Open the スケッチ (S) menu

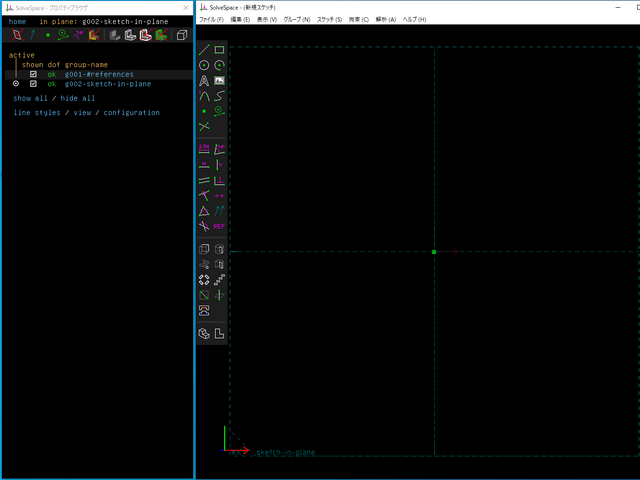(x=331, y=20)
